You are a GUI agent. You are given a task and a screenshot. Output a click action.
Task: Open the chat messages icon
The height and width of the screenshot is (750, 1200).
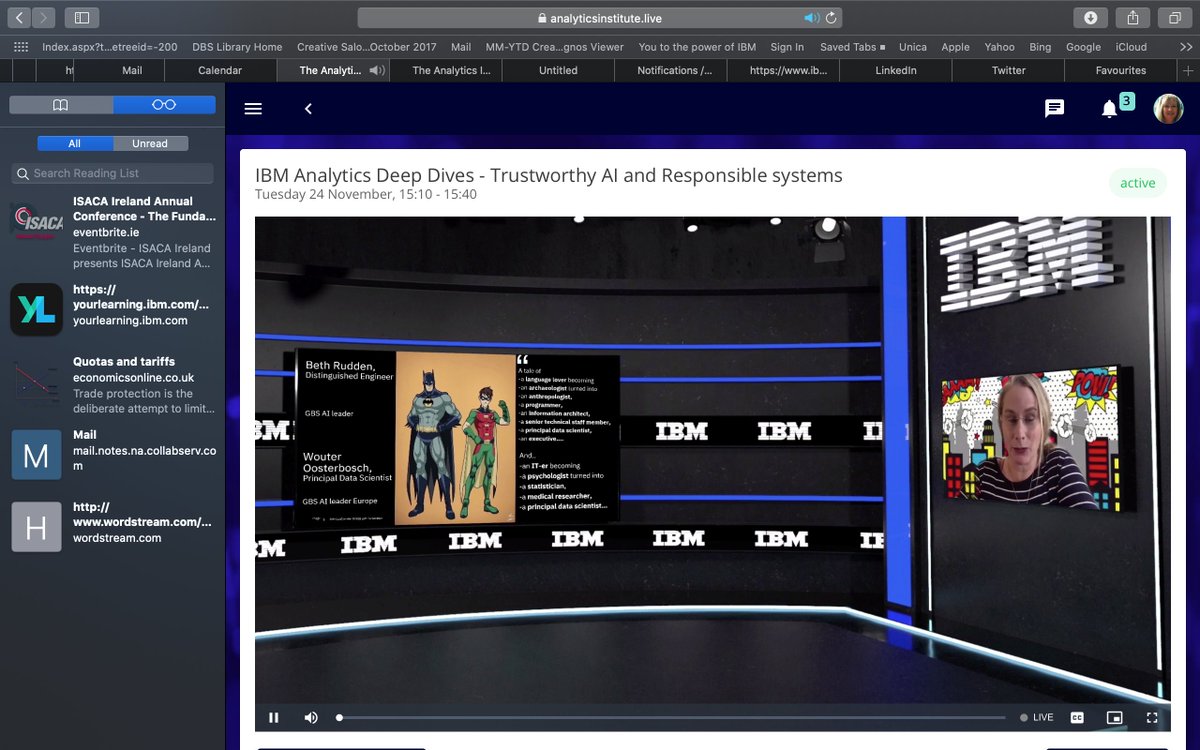pyautogui.click(x=1054, y=108)
